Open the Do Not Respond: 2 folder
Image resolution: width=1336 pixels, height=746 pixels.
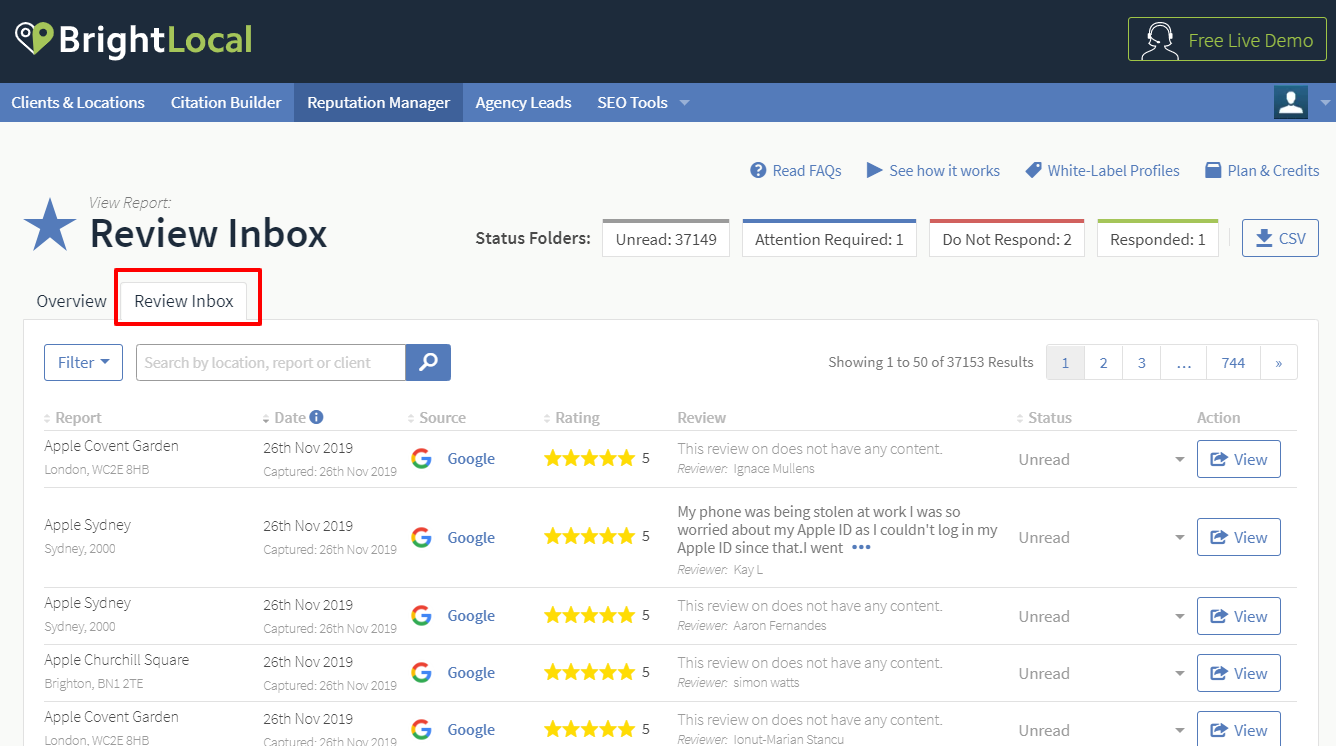[x=1007, y=238]
